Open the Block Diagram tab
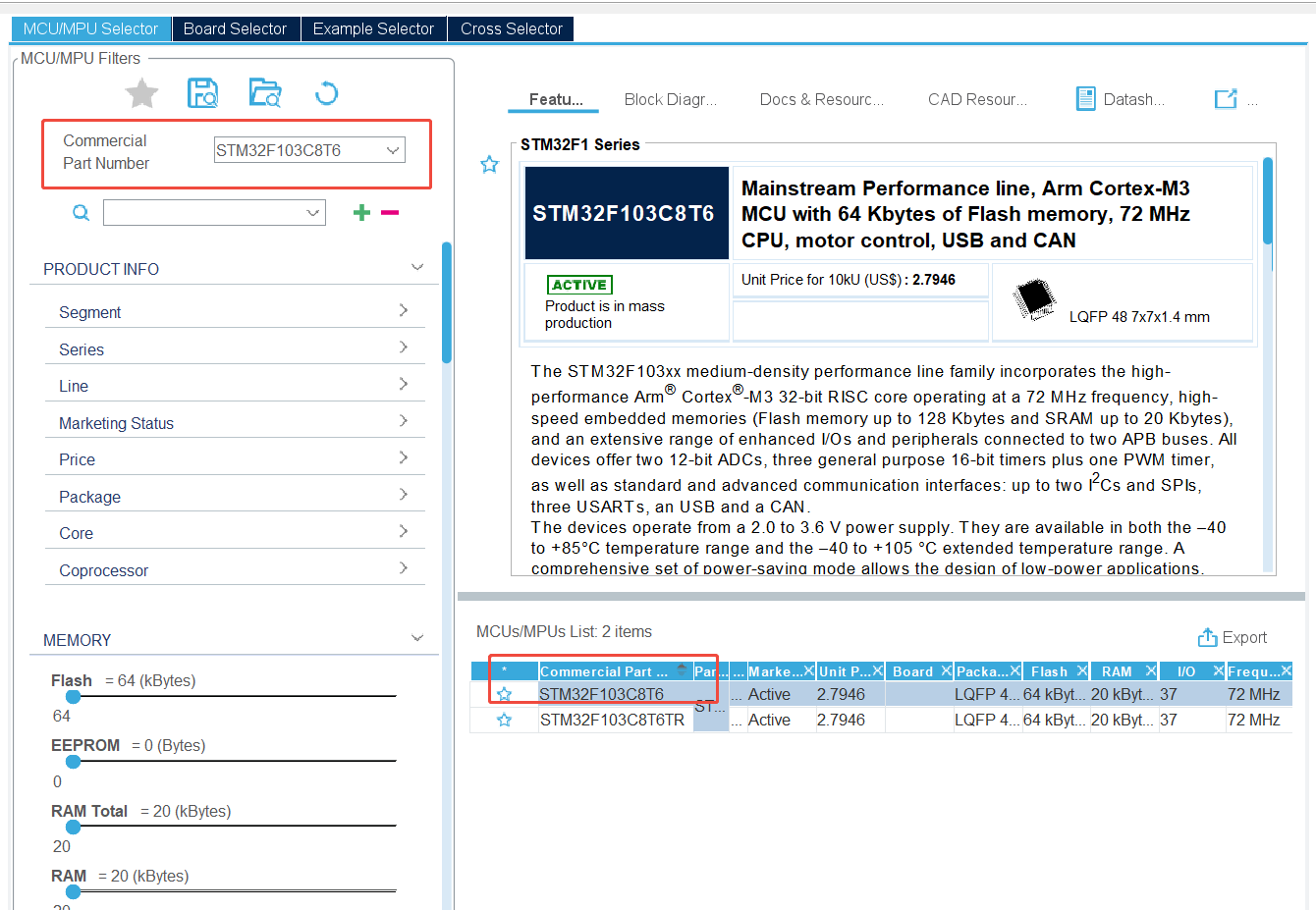Screen dimensions: 1316x910 670,99
